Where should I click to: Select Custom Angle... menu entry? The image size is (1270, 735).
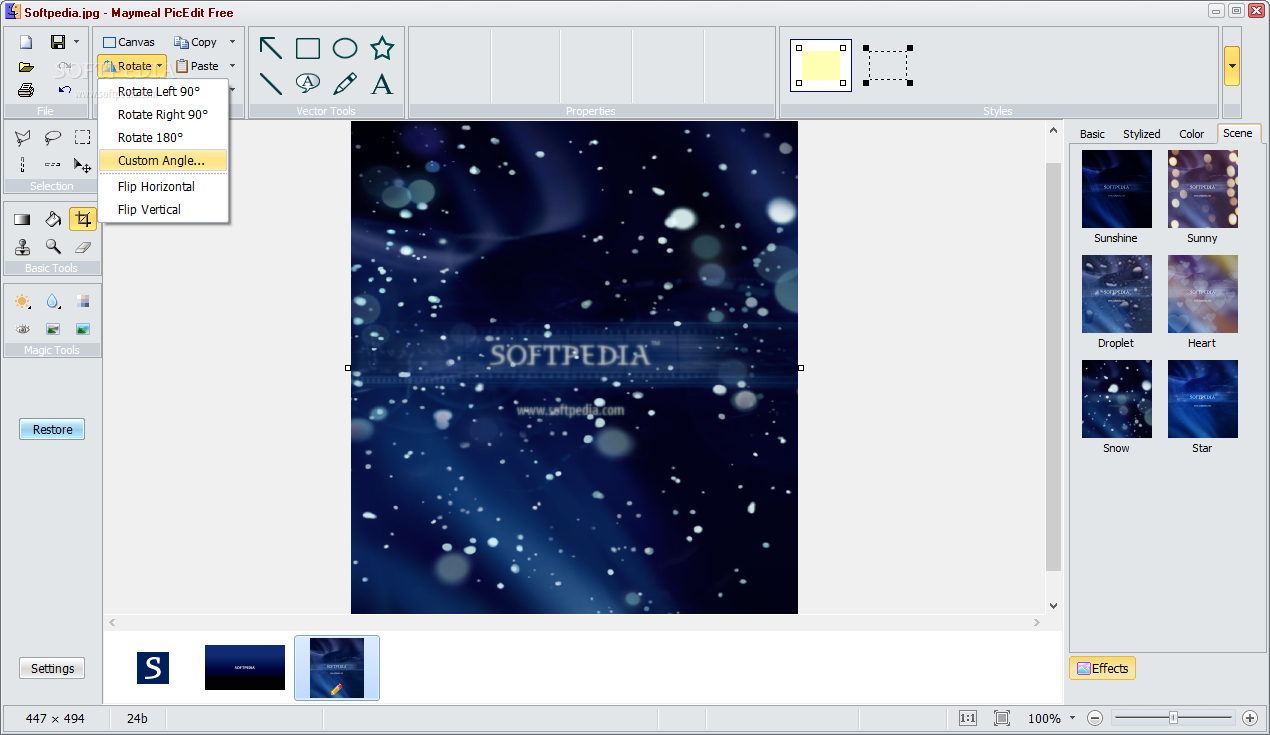tap(163, 160)
